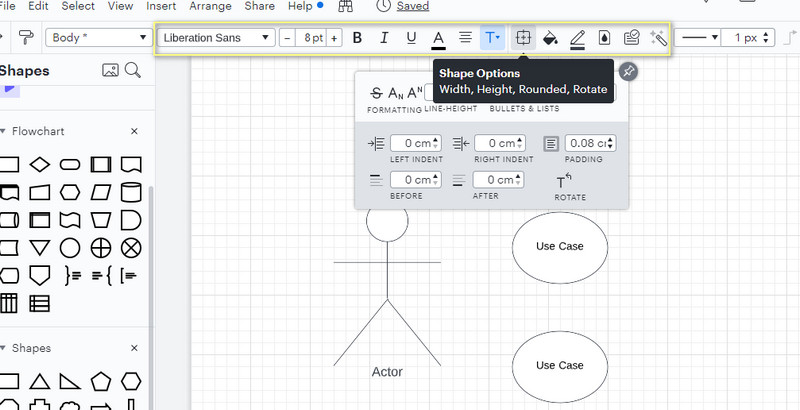
Task: Select the horizontal swimlane list shape
Action: pos(40,304)
